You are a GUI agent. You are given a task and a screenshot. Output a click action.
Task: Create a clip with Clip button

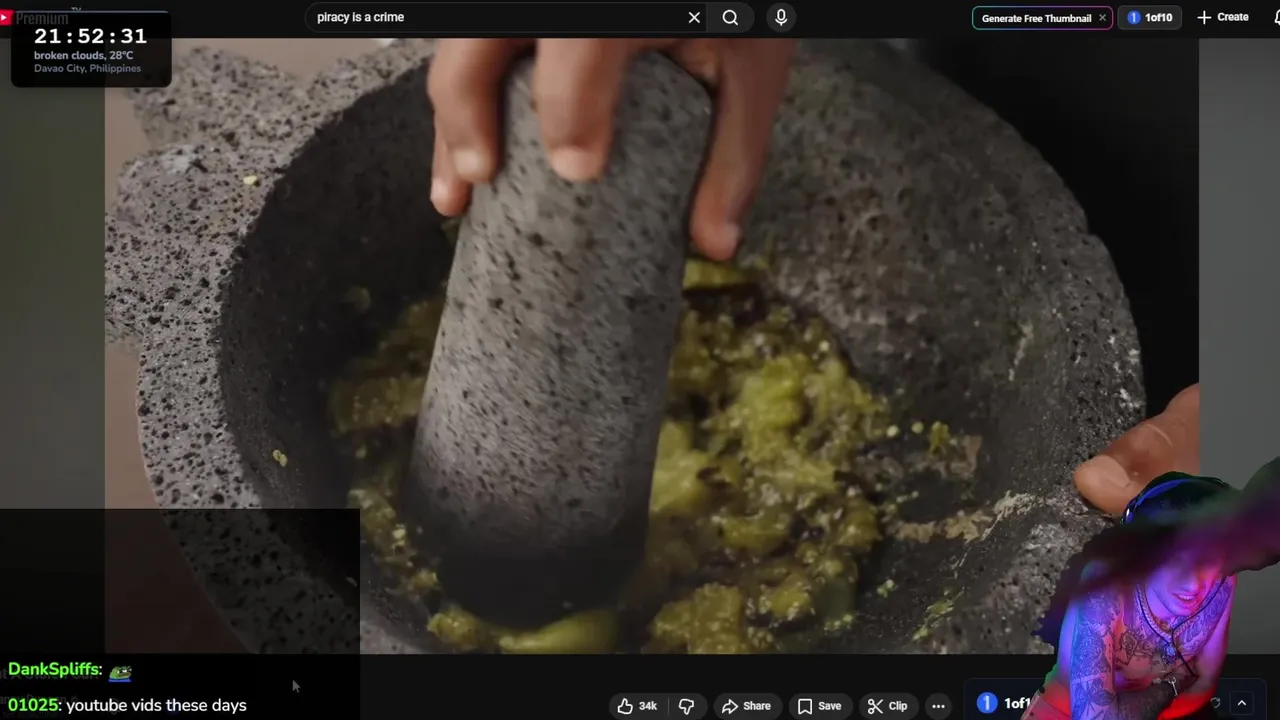tap(888, 706)
